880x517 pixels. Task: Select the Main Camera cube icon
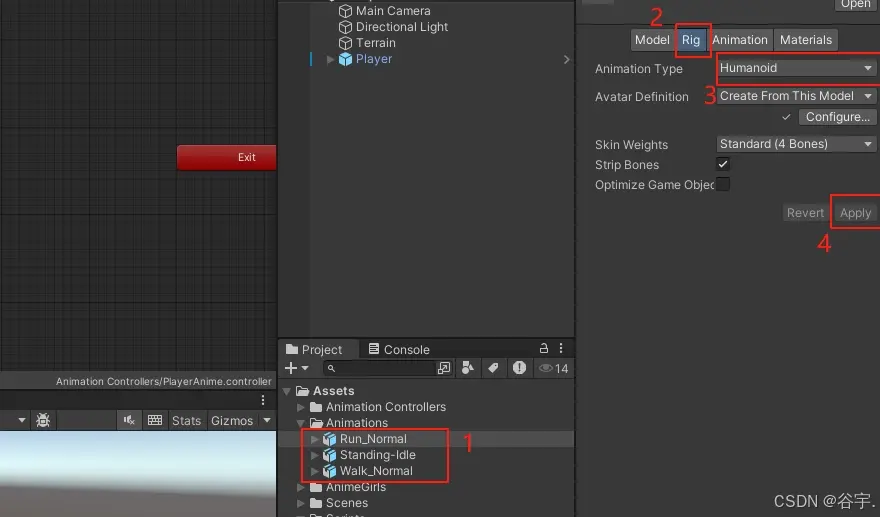pyautogui.click(x=345, y=11)
